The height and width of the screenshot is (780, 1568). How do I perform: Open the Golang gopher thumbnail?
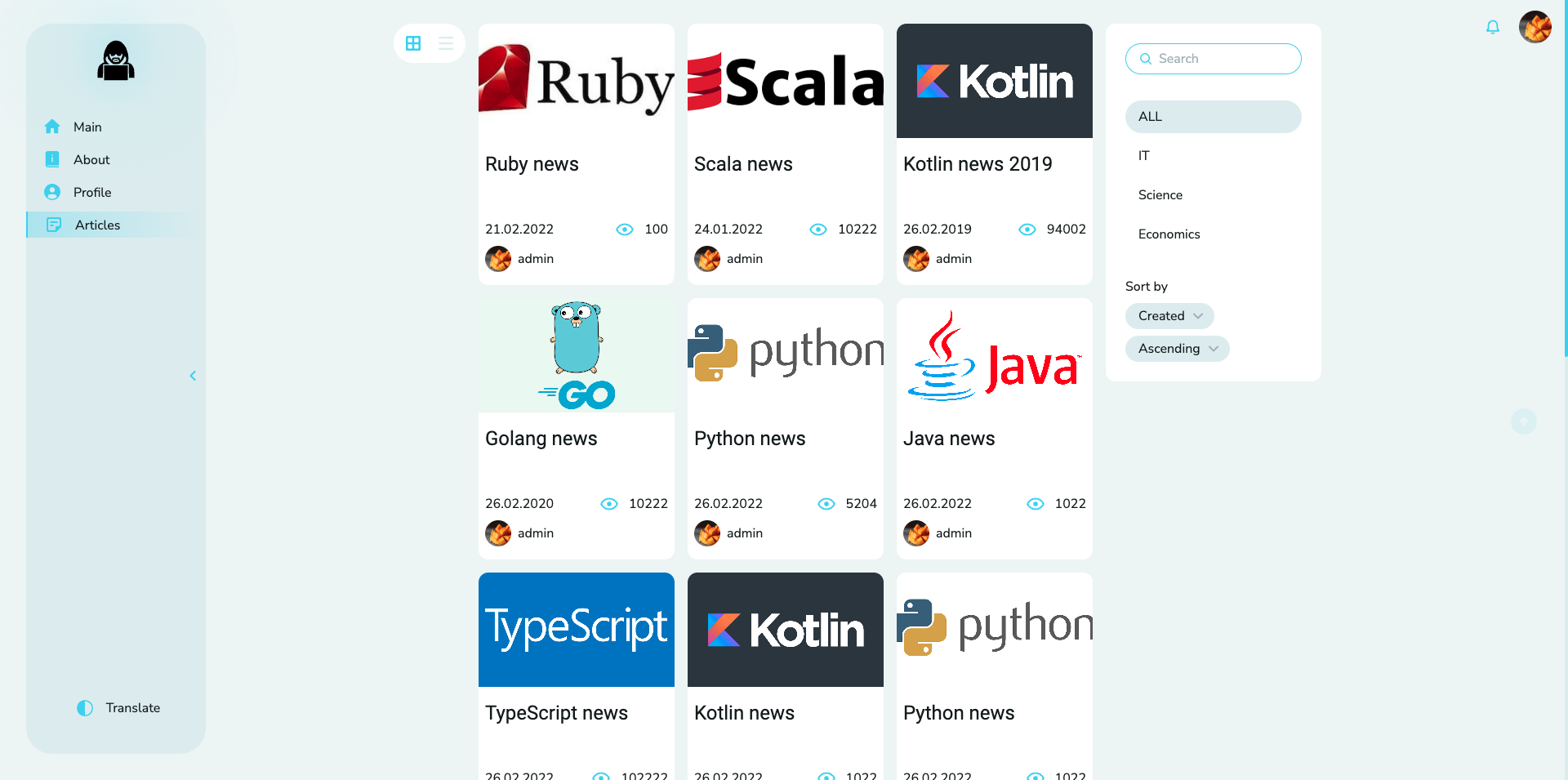(577, 355)
